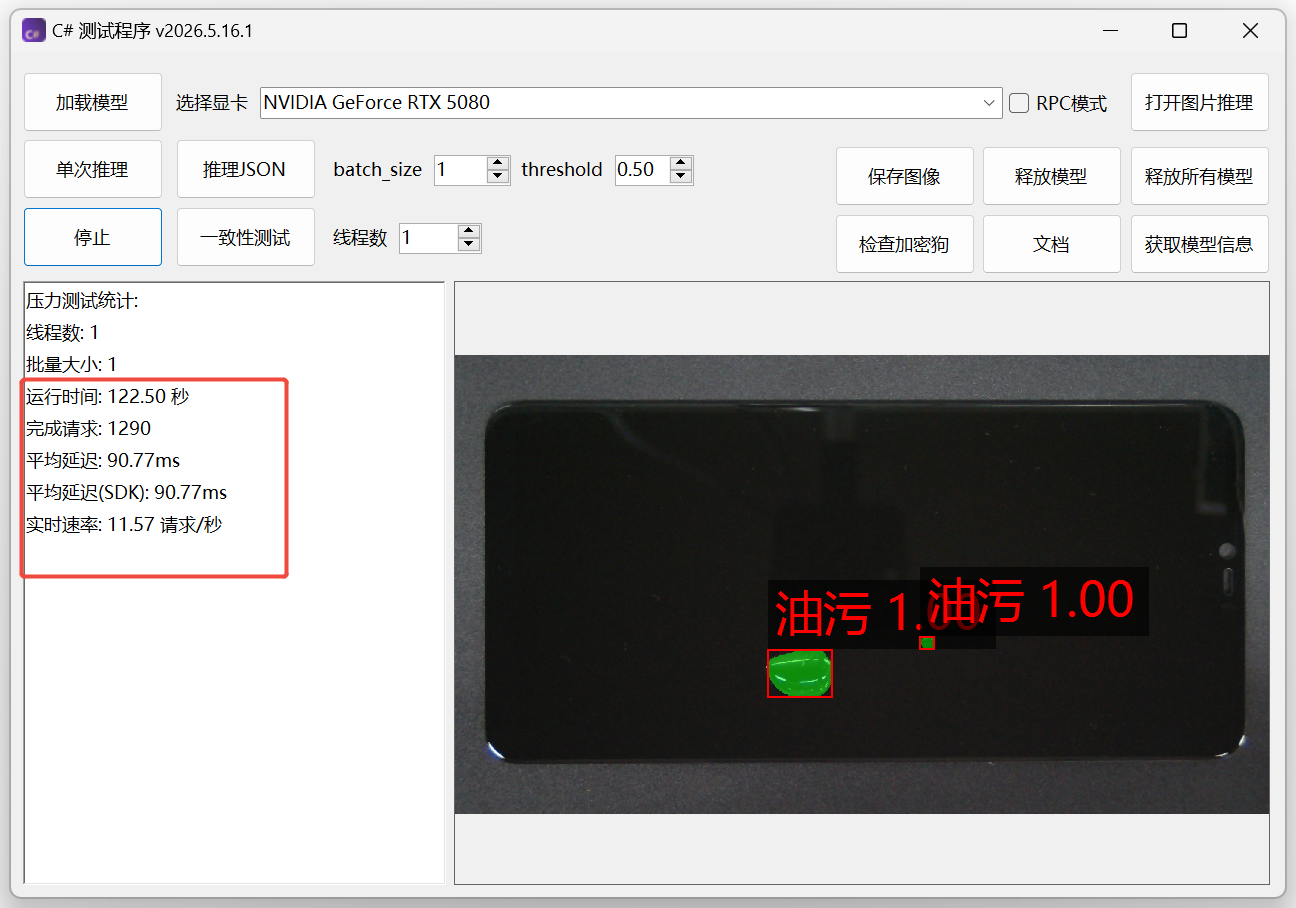Stop the stress test with 停止

pyautogui.click(x=92, y=237)
